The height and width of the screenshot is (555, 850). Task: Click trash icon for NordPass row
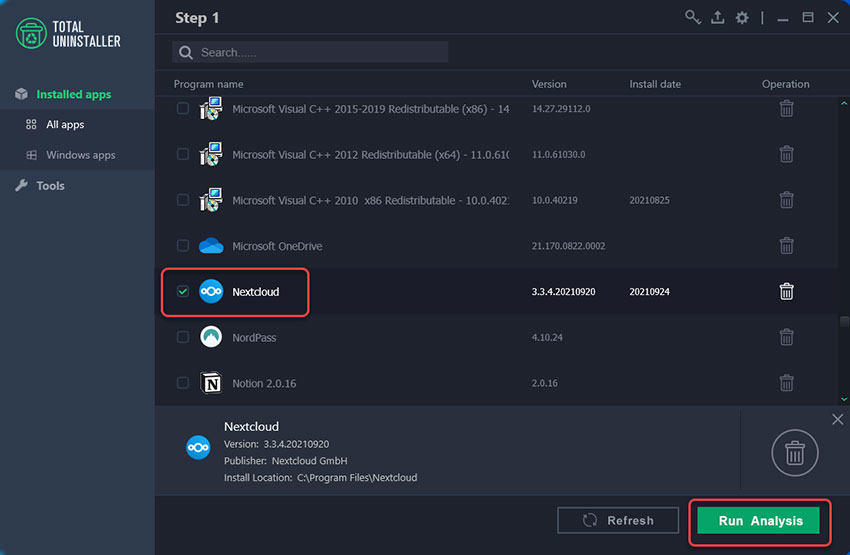coord(787,337)
